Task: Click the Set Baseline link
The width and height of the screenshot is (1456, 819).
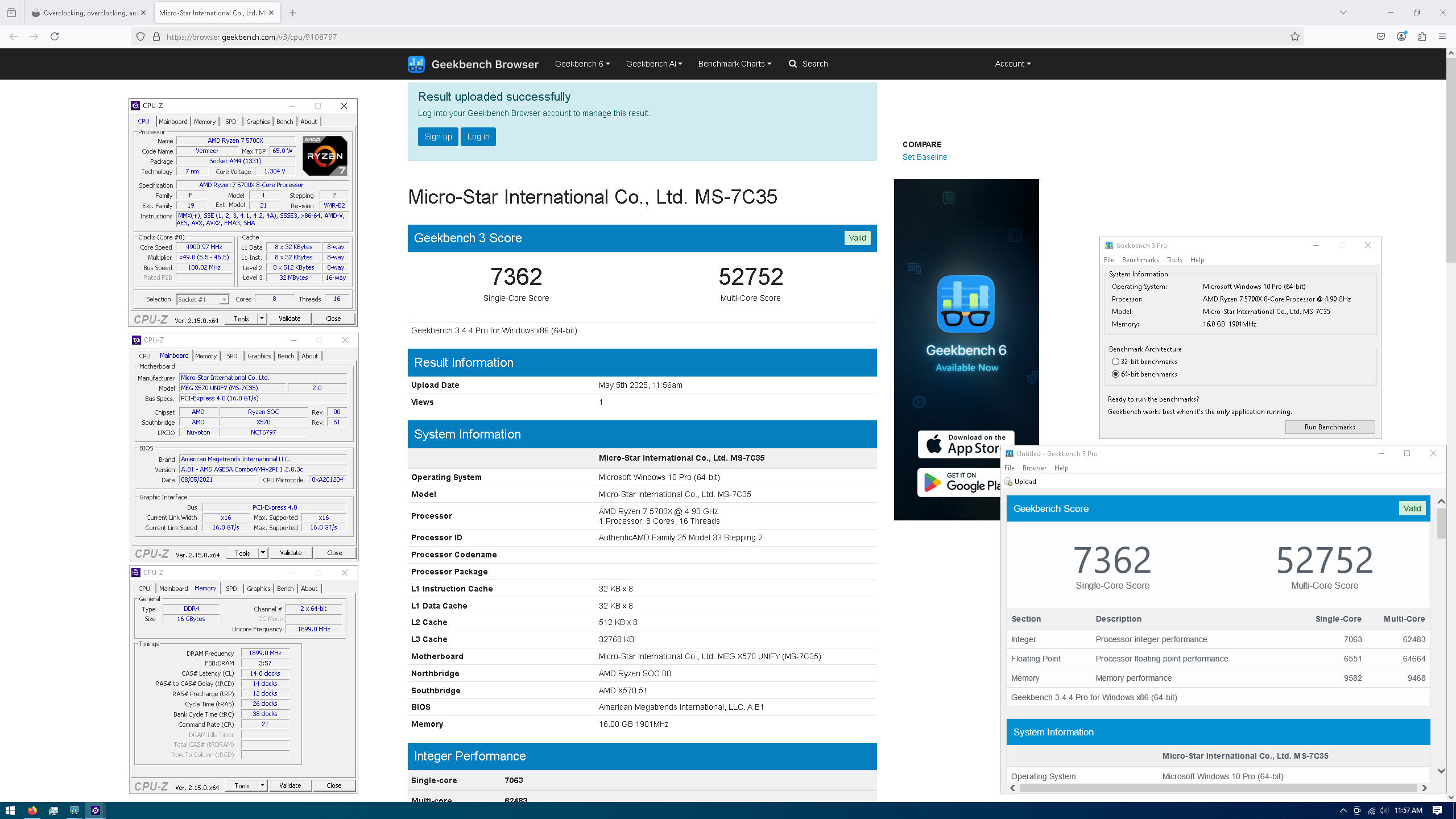Action: coord(925,157)
